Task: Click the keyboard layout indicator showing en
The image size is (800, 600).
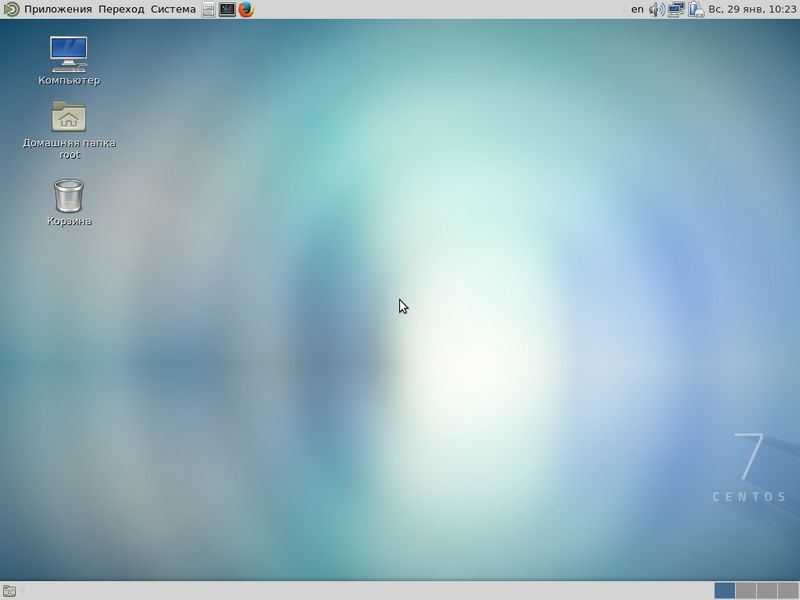Action: (636, 10)
